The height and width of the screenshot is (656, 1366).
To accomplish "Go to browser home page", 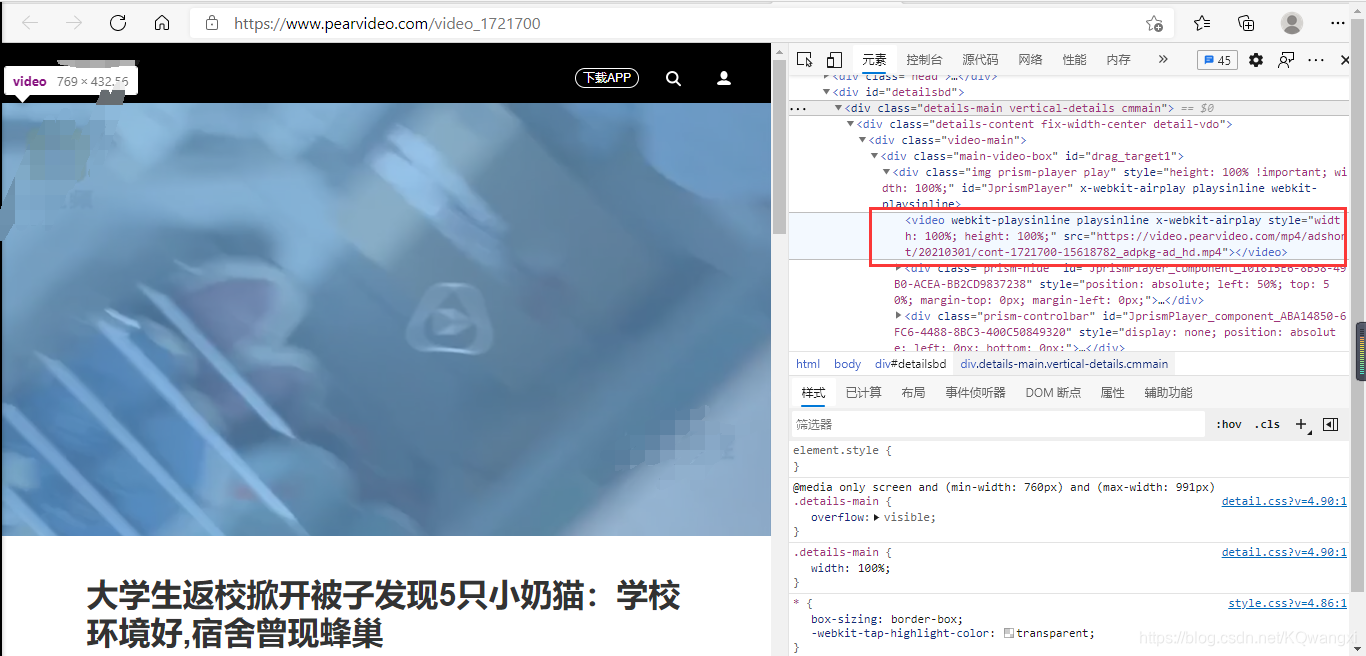I will 162,23.
